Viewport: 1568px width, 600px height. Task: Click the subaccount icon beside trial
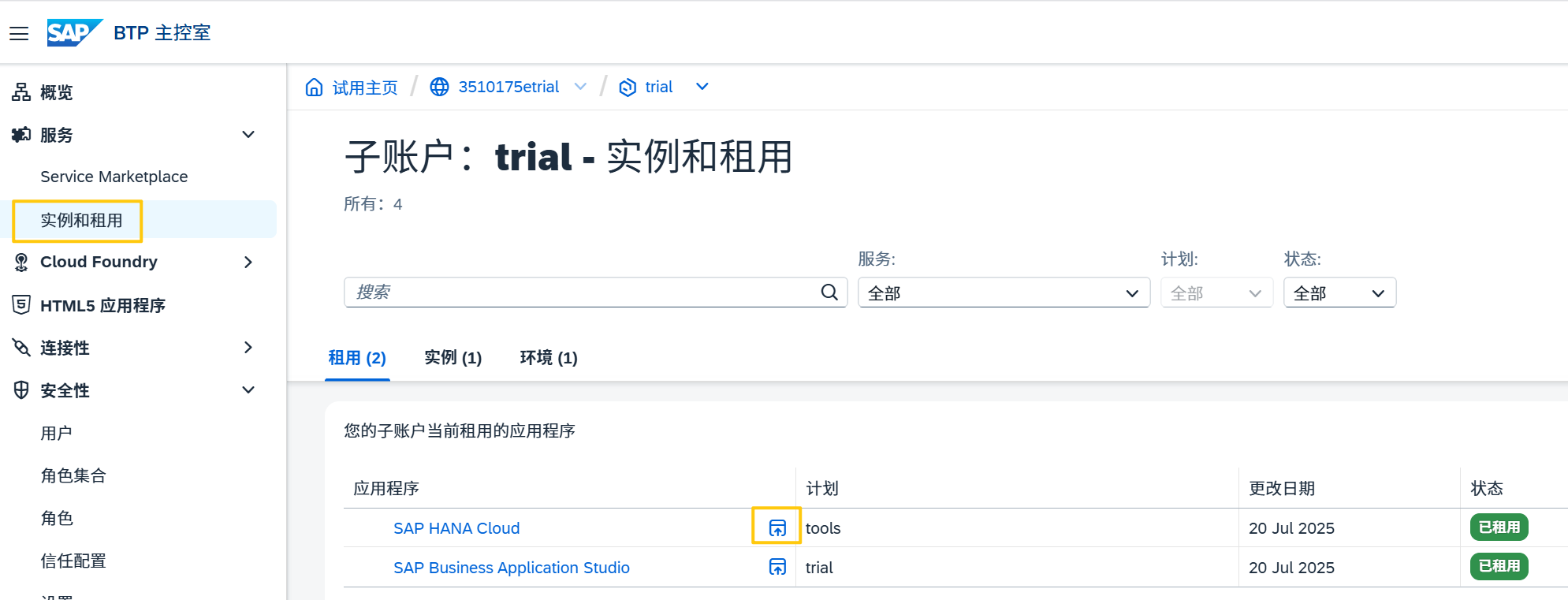pos(628,87)
